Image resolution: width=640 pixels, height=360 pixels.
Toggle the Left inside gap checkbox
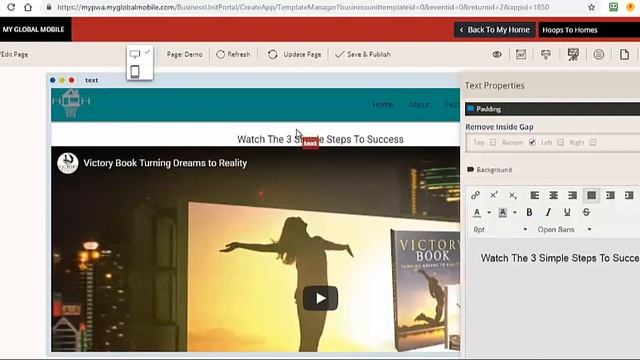coord(560,142)
